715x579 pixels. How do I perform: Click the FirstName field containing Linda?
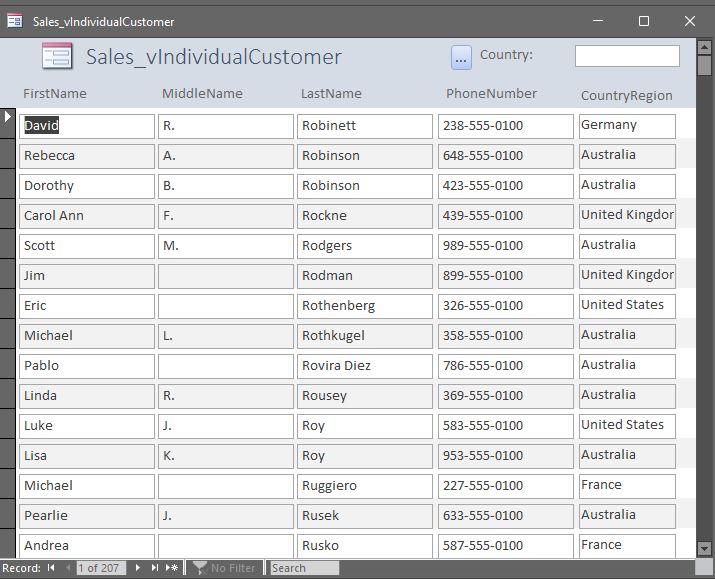pyautogui.click(x=87, y=396)
